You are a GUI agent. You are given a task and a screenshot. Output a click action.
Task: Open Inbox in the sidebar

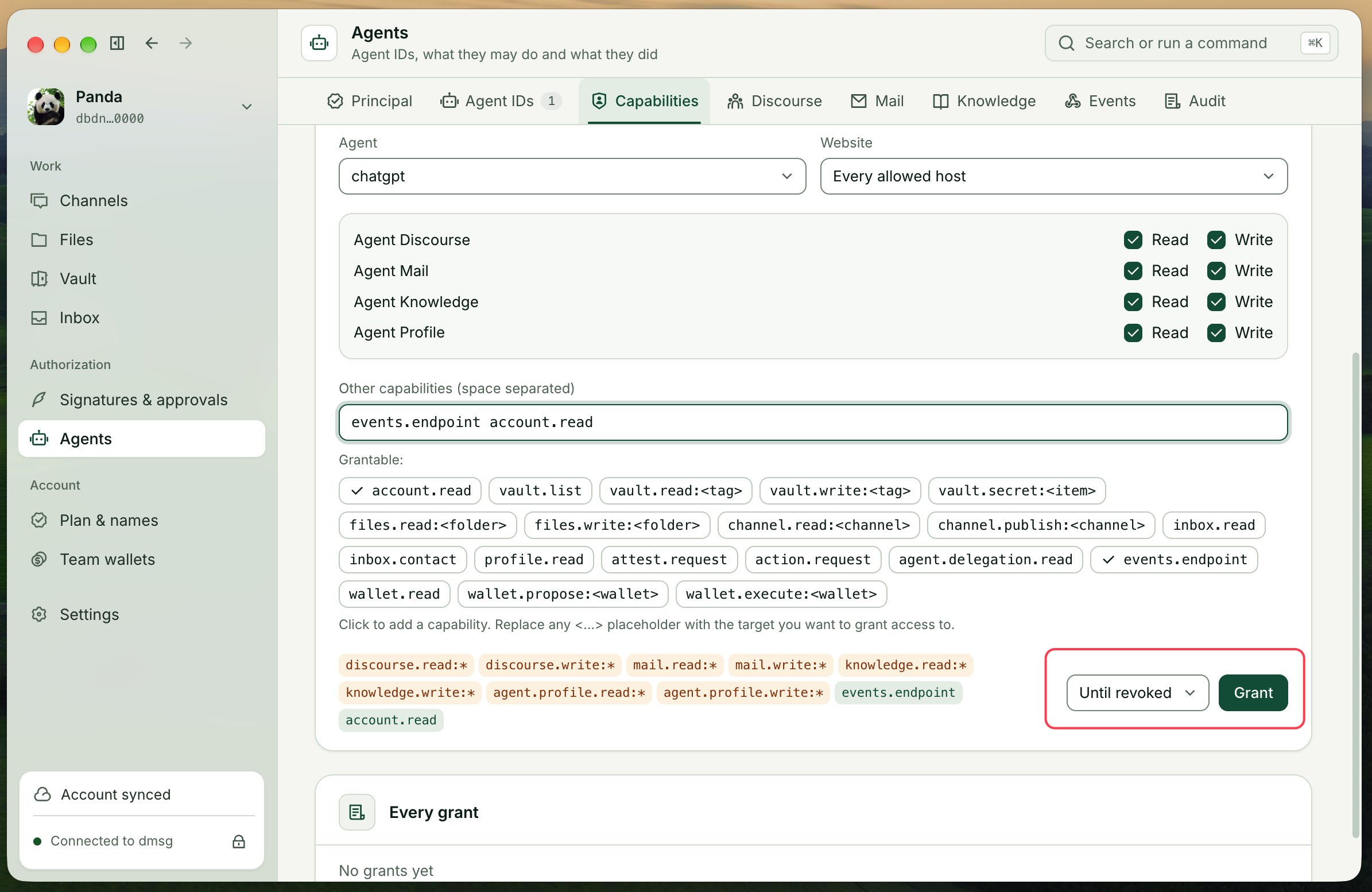click(x=142, y=317)
